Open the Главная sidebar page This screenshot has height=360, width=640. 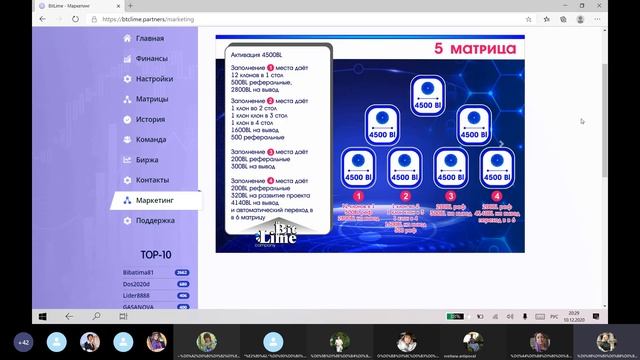pyautogui.click(x=150, y=38)
